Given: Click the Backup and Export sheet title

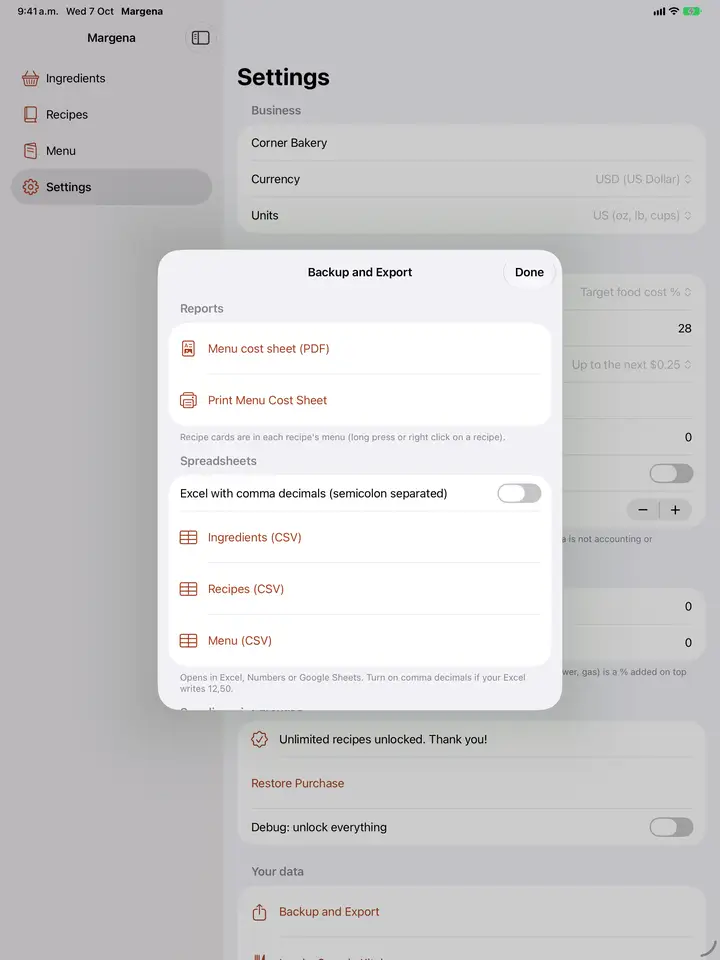Looking at the screenshot, I should (360, 272).
